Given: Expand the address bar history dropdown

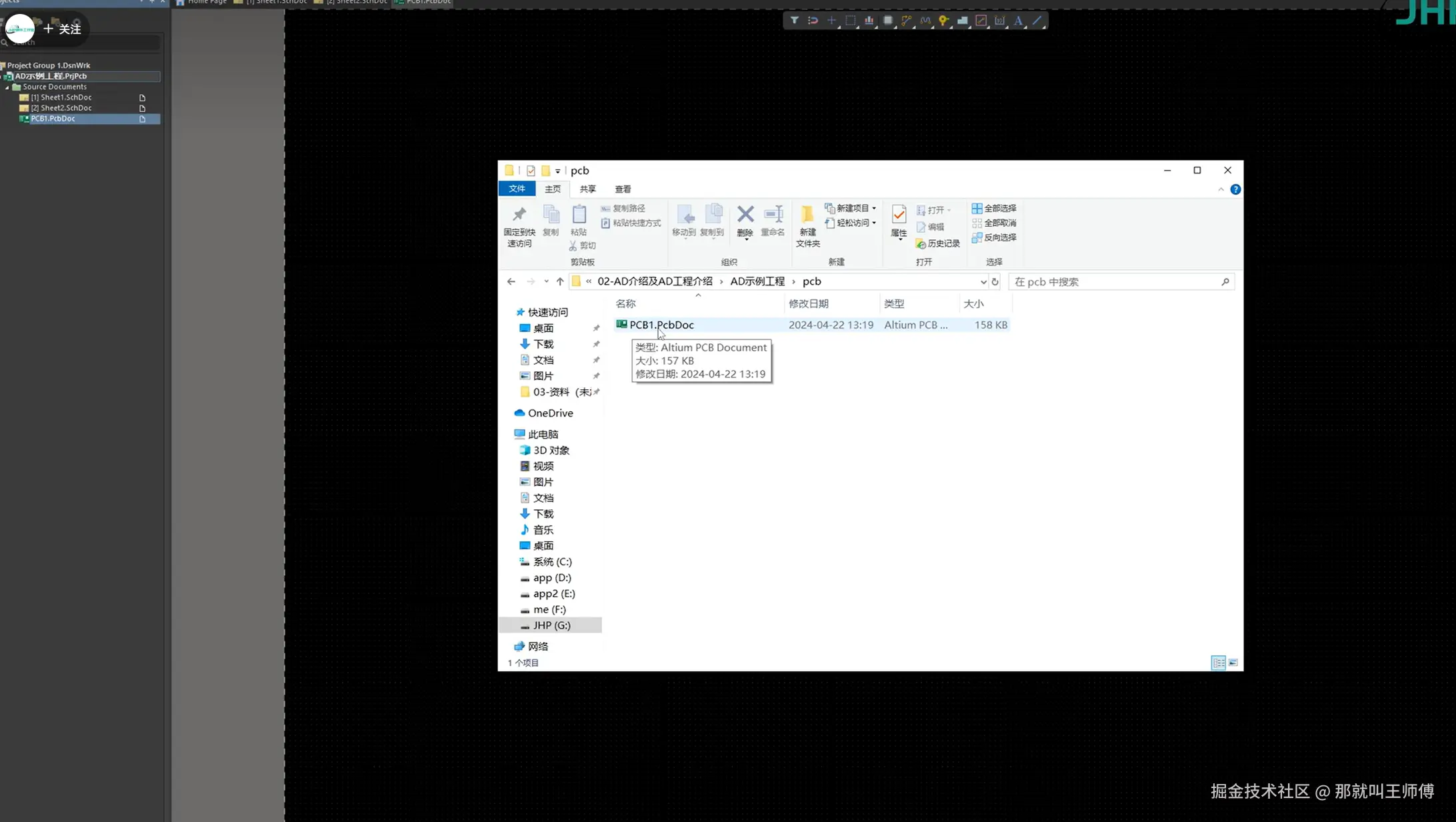Looking at the screenshot, I should (x=983, y=282).
